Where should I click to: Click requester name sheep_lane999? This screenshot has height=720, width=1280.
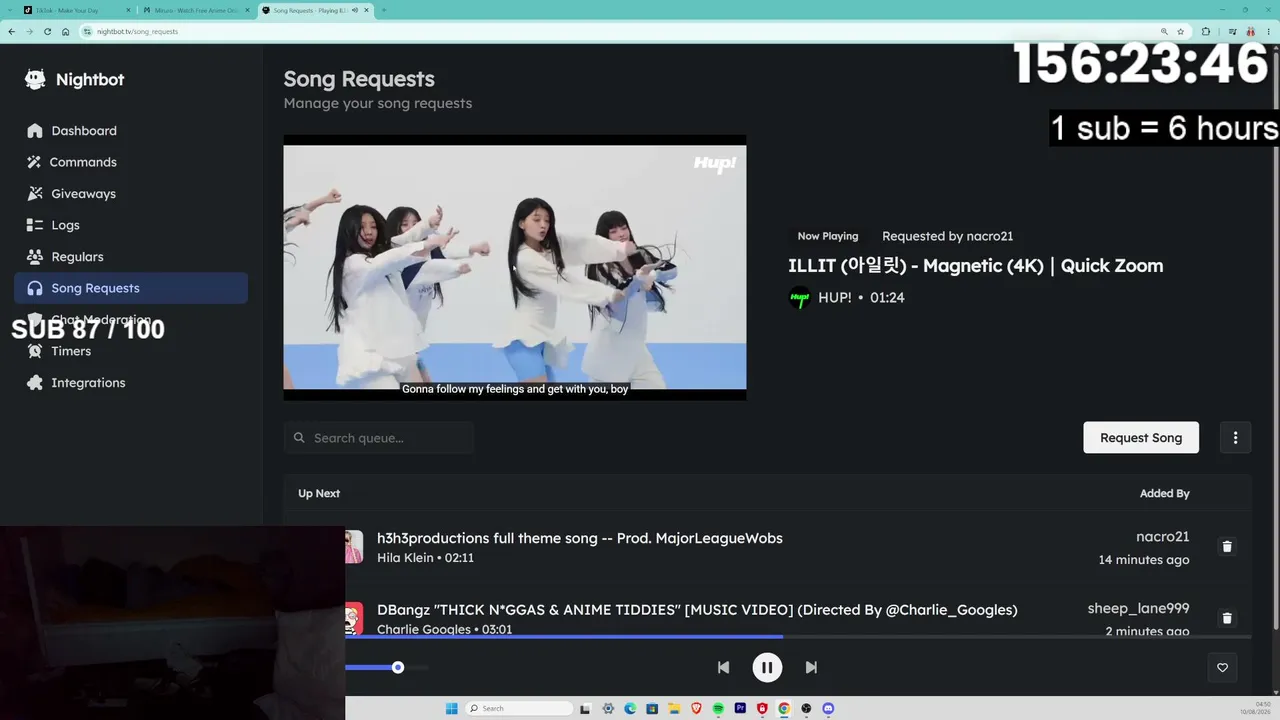point(1138,608)
